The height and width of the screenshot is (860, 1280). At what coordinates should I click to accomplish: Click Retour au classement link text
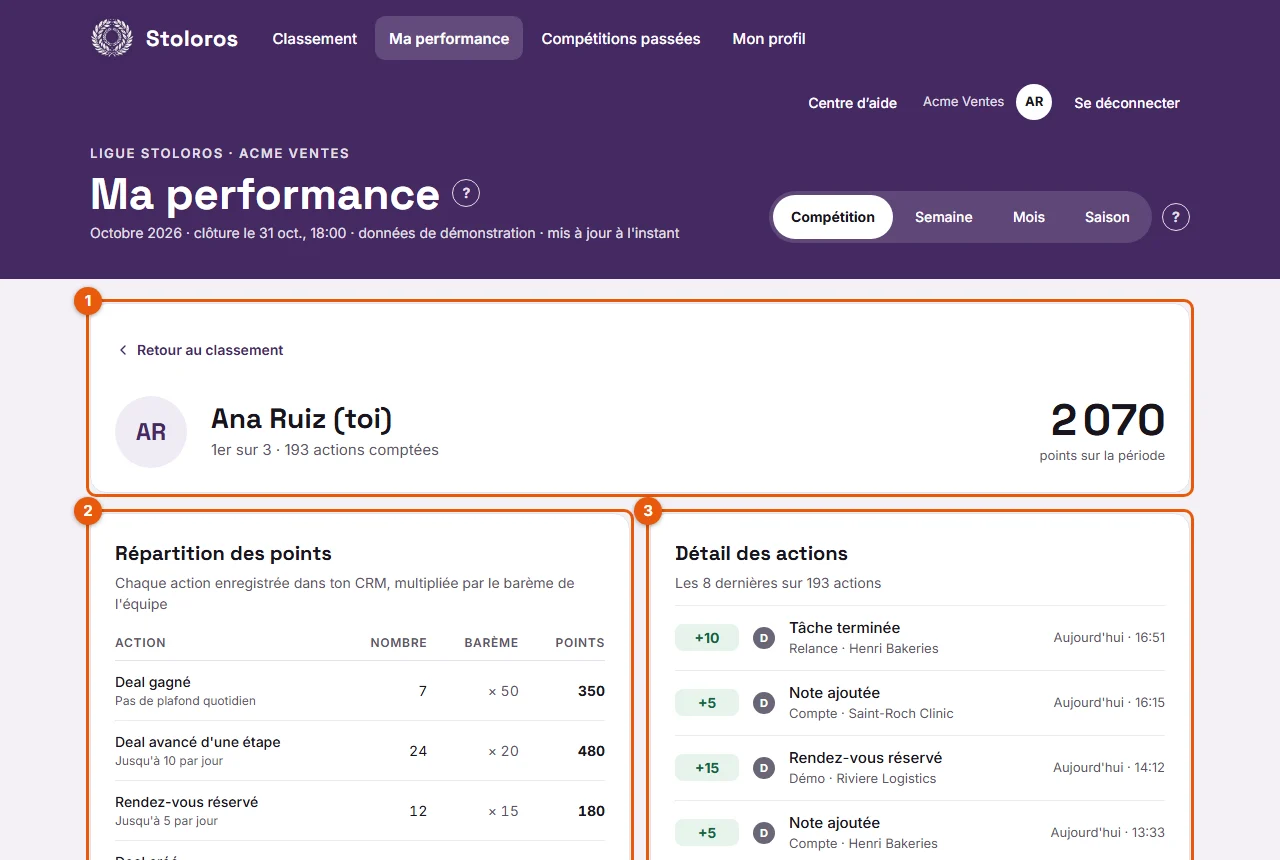pos(210,350)
